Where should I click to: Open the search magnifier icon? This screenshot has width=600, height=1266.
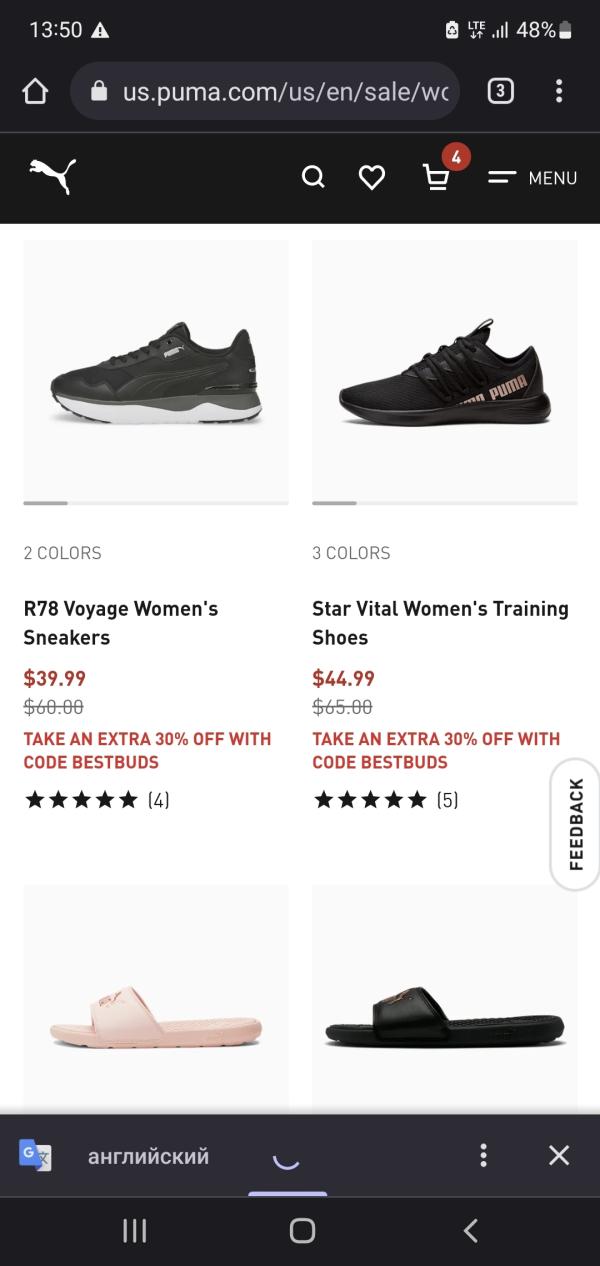click(x=313, y=178)
